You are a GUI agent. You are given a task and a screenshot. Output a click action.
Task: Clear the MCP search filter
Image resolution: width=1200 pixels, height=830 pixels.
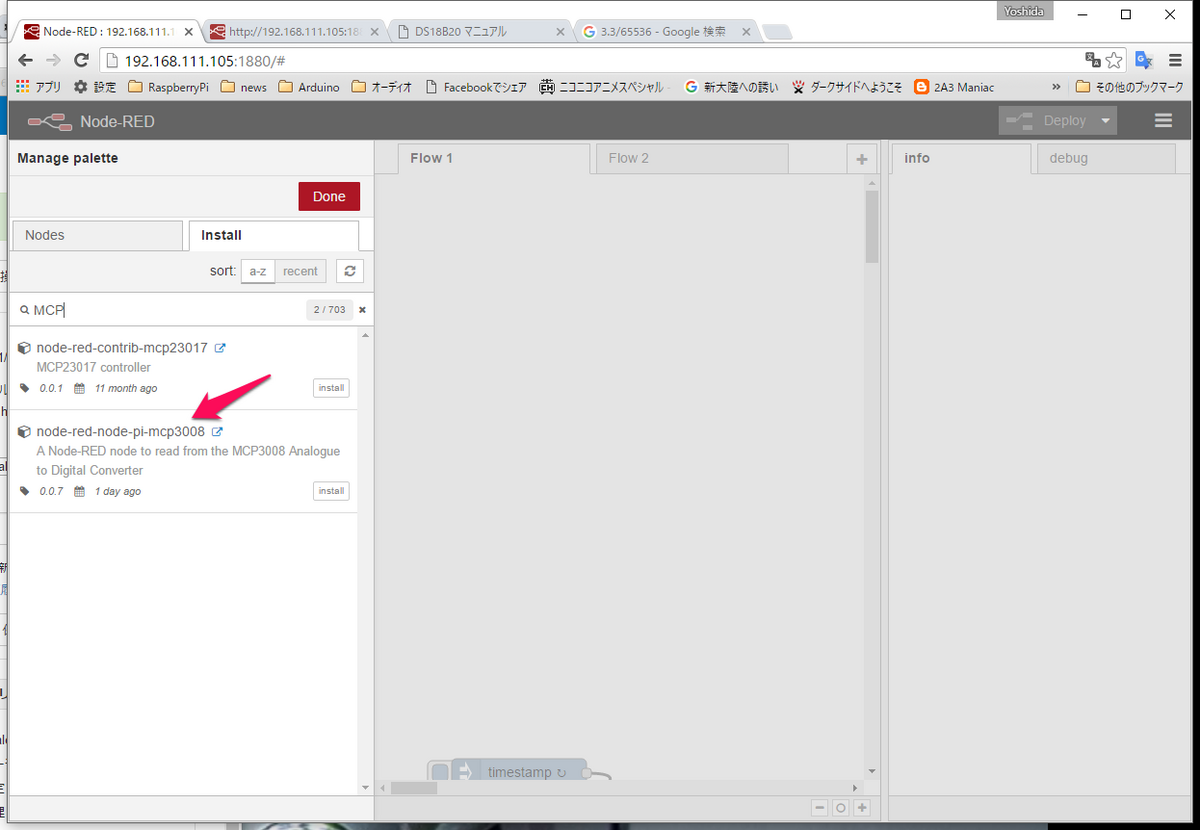coord(362,310)
